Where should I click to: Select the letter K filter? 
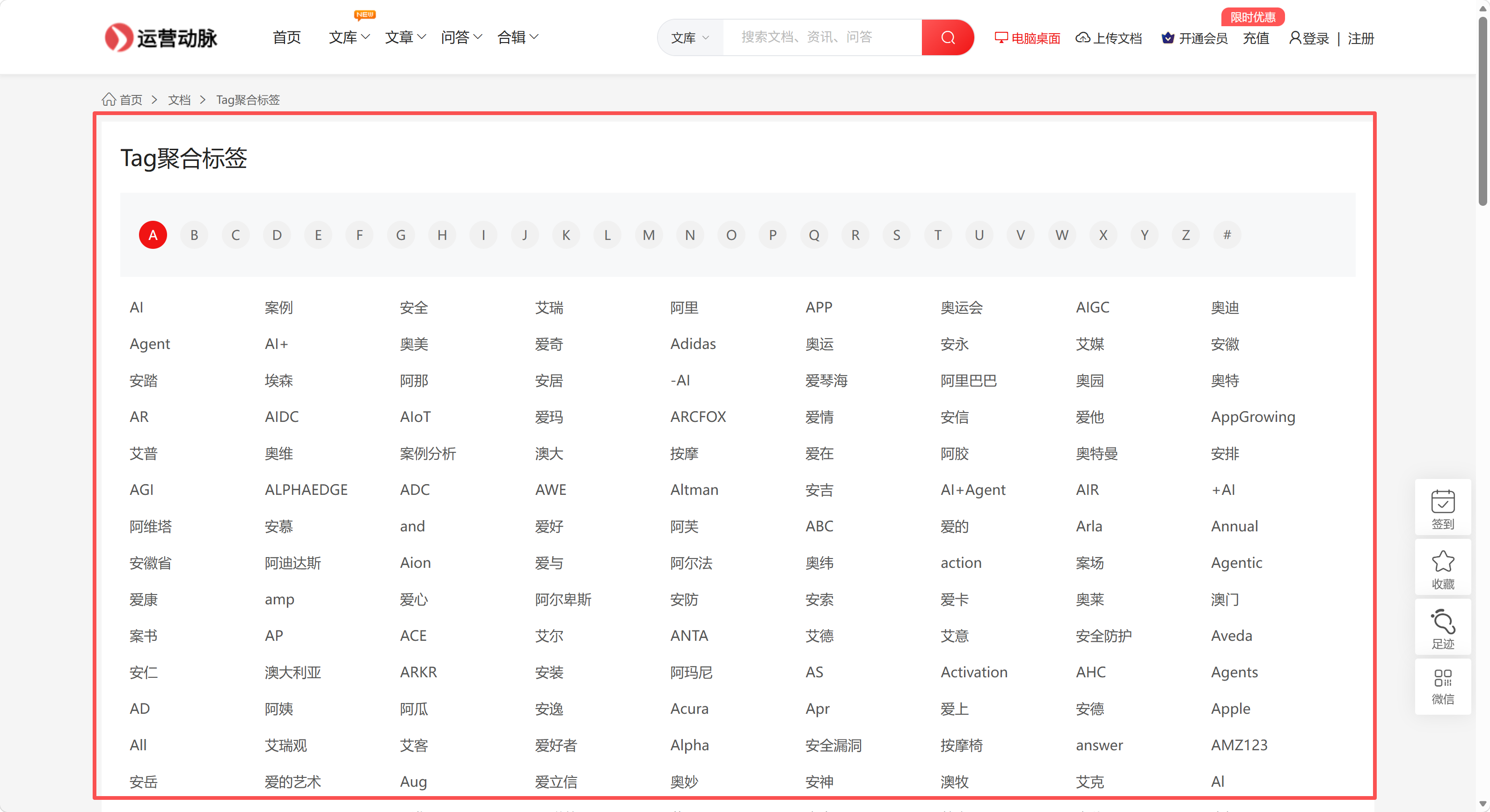[x=566, y=235]
